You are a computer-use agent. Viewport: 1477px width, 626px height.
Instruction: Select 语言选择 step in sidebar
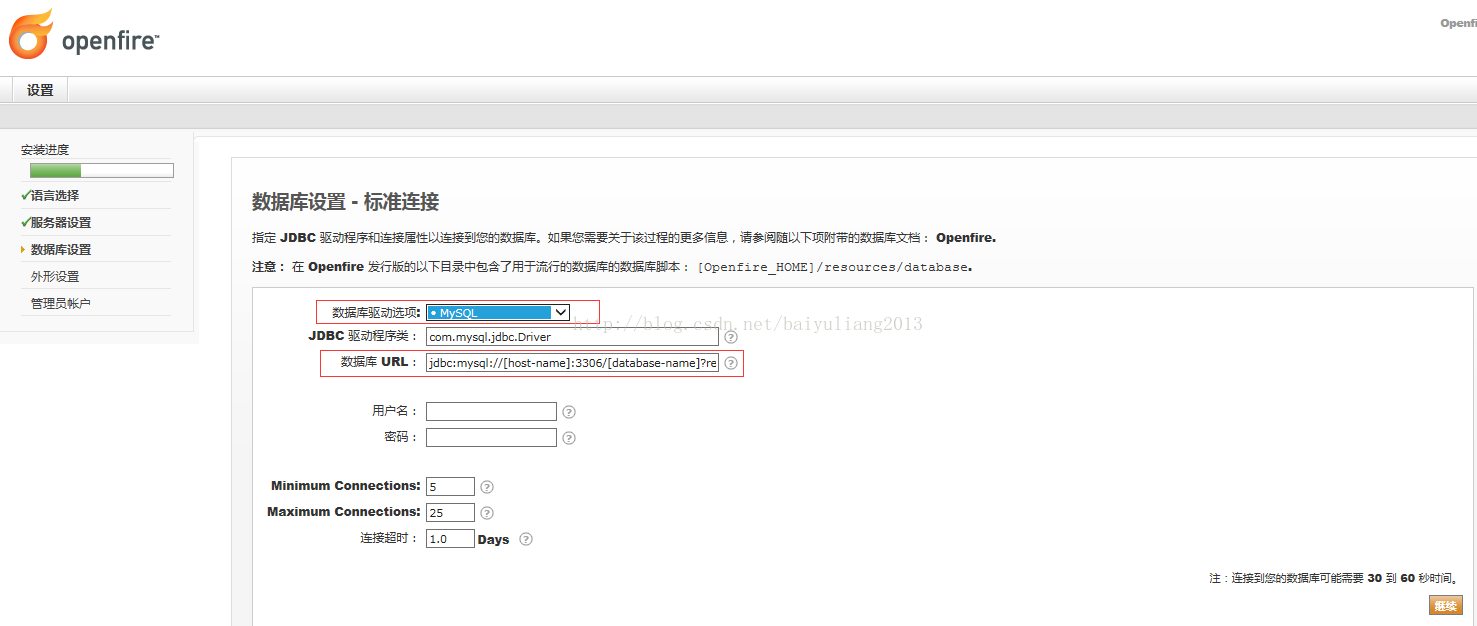55,196
